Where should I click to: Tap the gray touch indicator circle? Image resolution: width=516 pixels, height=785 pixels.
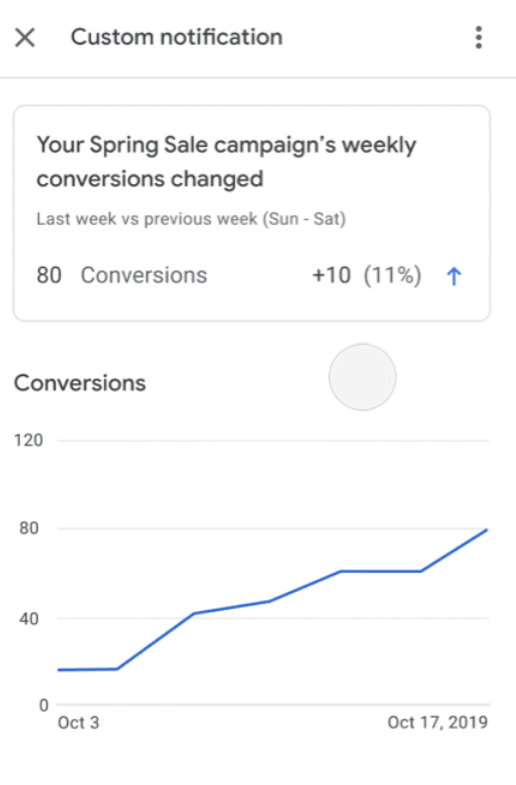[x=363, y=377]
